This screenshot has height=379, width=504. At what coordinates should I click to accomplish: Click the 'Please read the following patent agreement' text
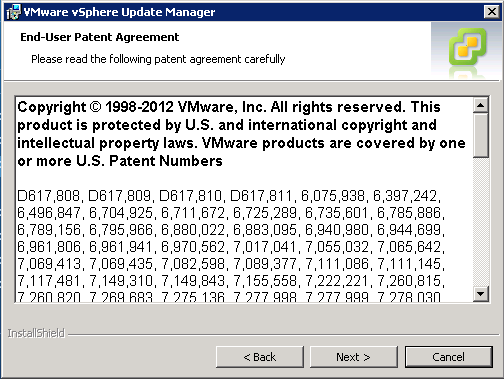tap(158, 59)
